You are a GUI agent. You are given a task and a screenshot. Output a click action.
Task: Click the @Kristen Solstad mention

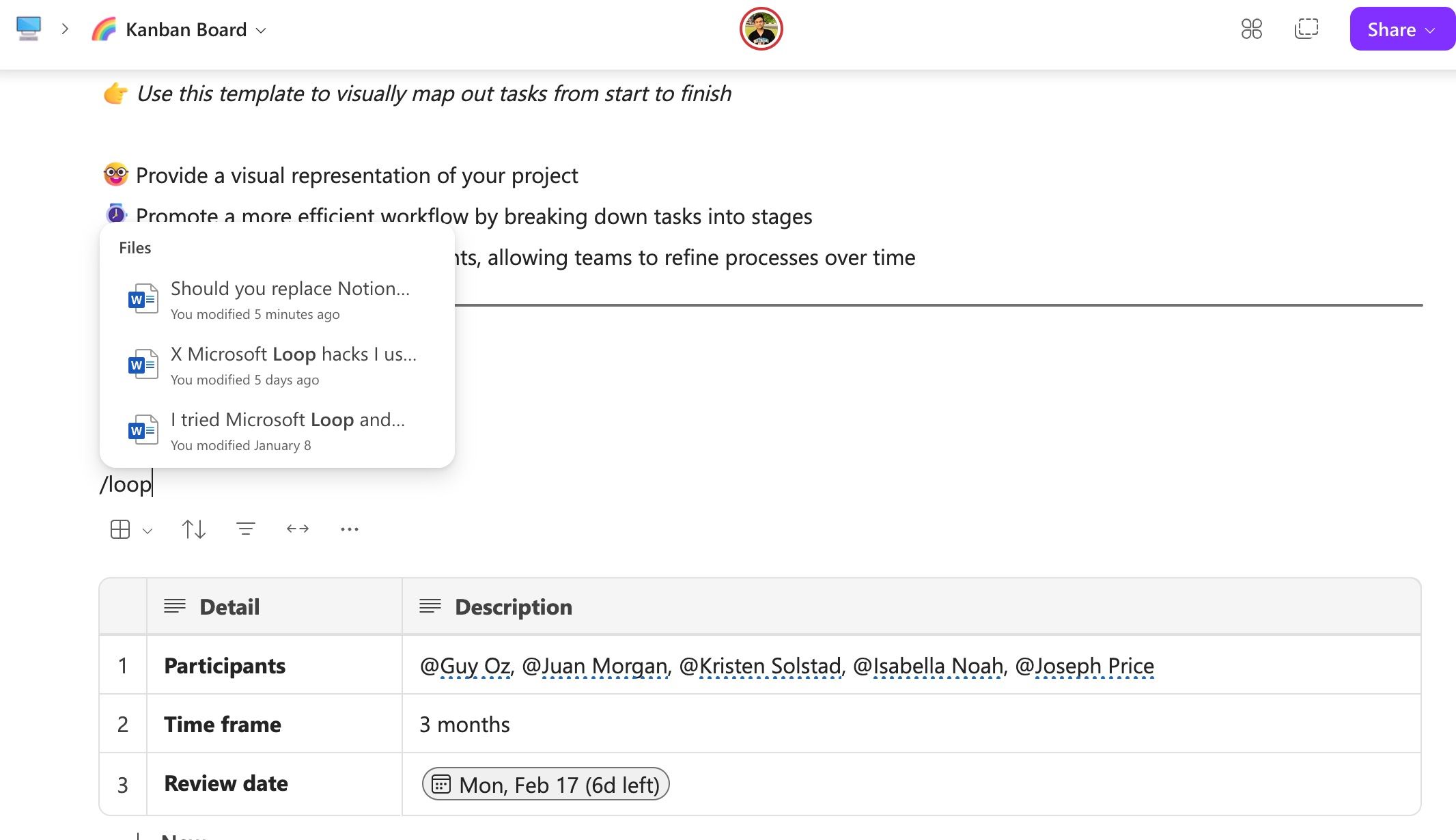point(760,666)
